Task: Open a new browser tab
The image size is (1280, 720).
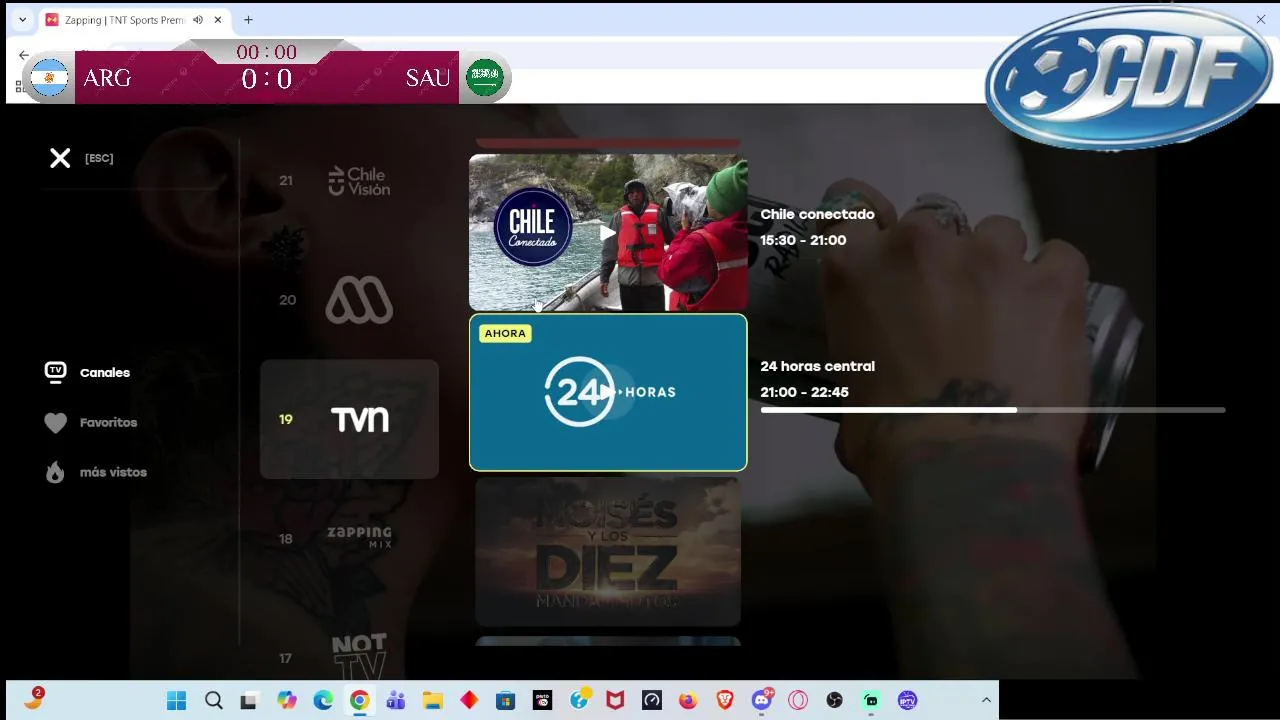Action: (248, 20)
